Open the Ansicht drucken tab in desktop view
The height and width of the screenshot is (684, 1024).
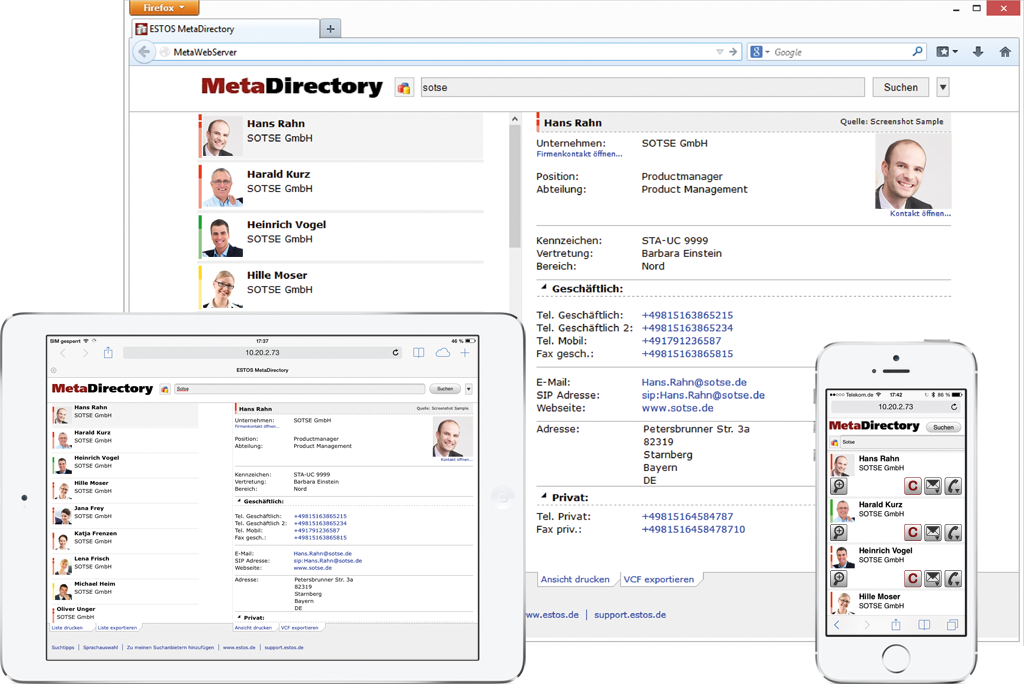(x=575, y=579)
